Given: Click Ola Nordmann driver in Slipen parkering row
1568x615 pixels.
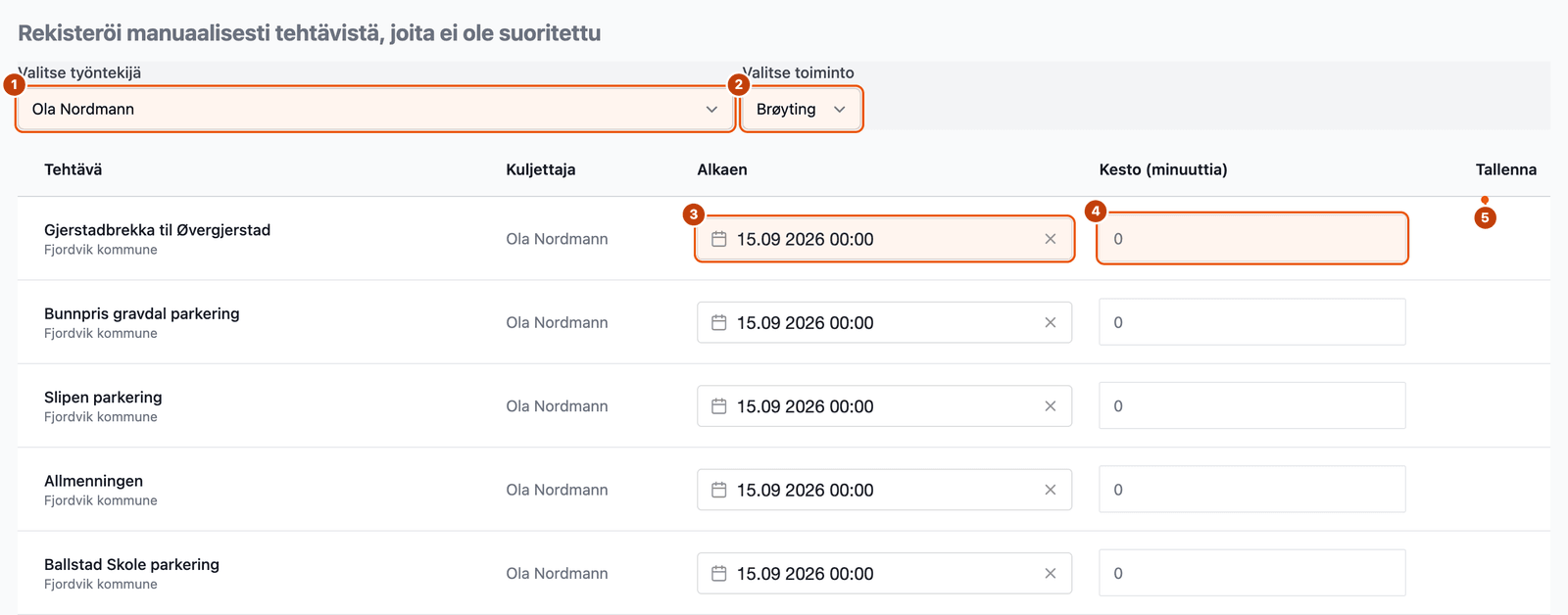Looking at the screenshot, I should coord(557,406).
